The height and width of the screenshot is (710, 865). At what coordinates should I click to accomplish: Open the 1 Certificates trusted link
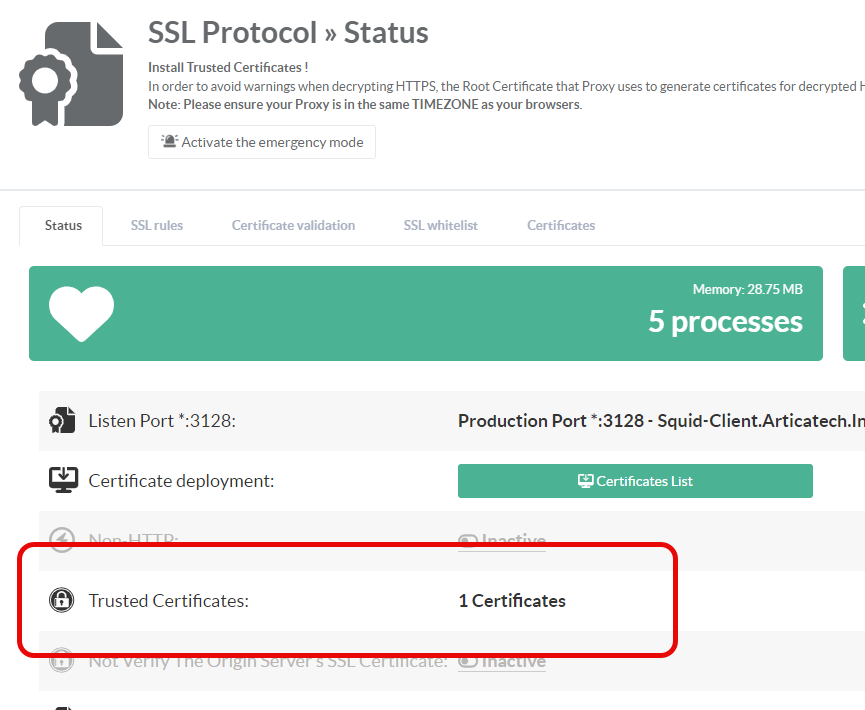coord(512,601)
